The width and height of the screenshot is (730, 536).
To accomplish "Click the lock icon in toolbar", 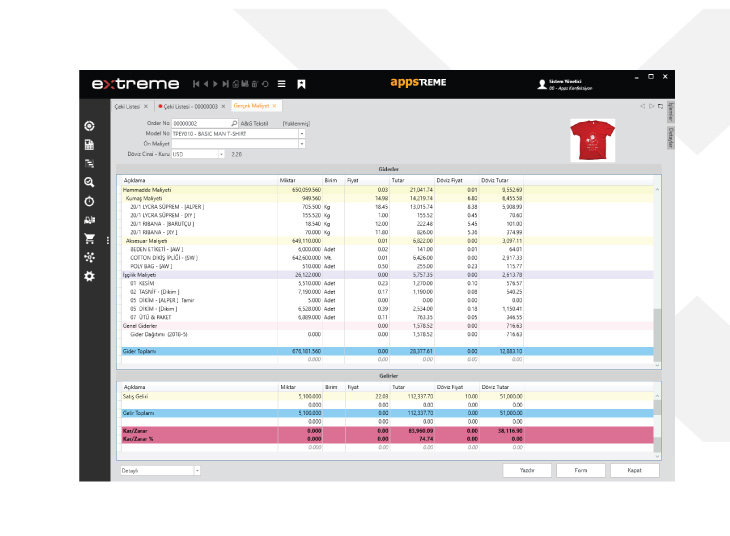I will pyautogui.click(x=236, y=84).
